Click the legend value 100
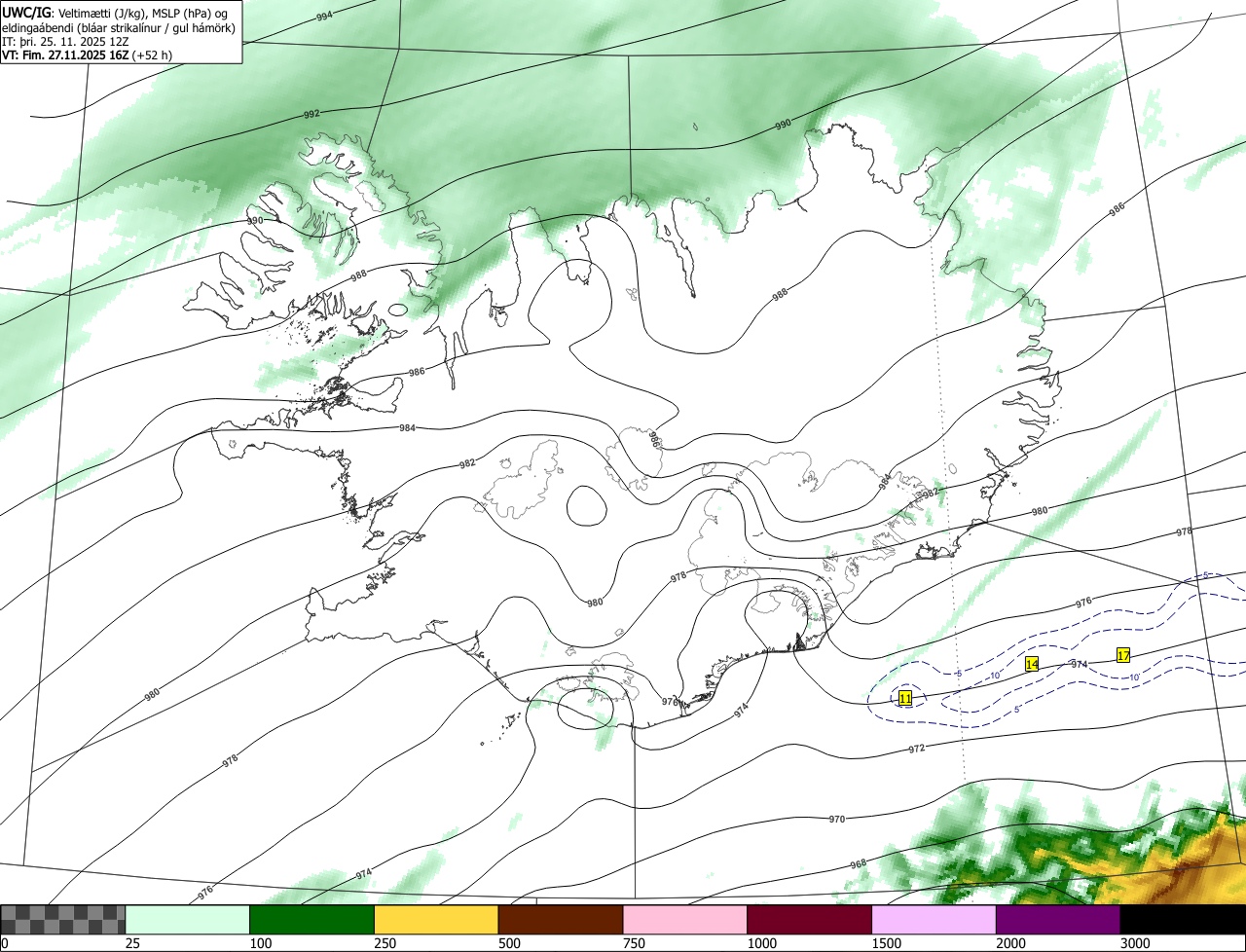This screenshot has height=952, width=1246. [260, 943]
